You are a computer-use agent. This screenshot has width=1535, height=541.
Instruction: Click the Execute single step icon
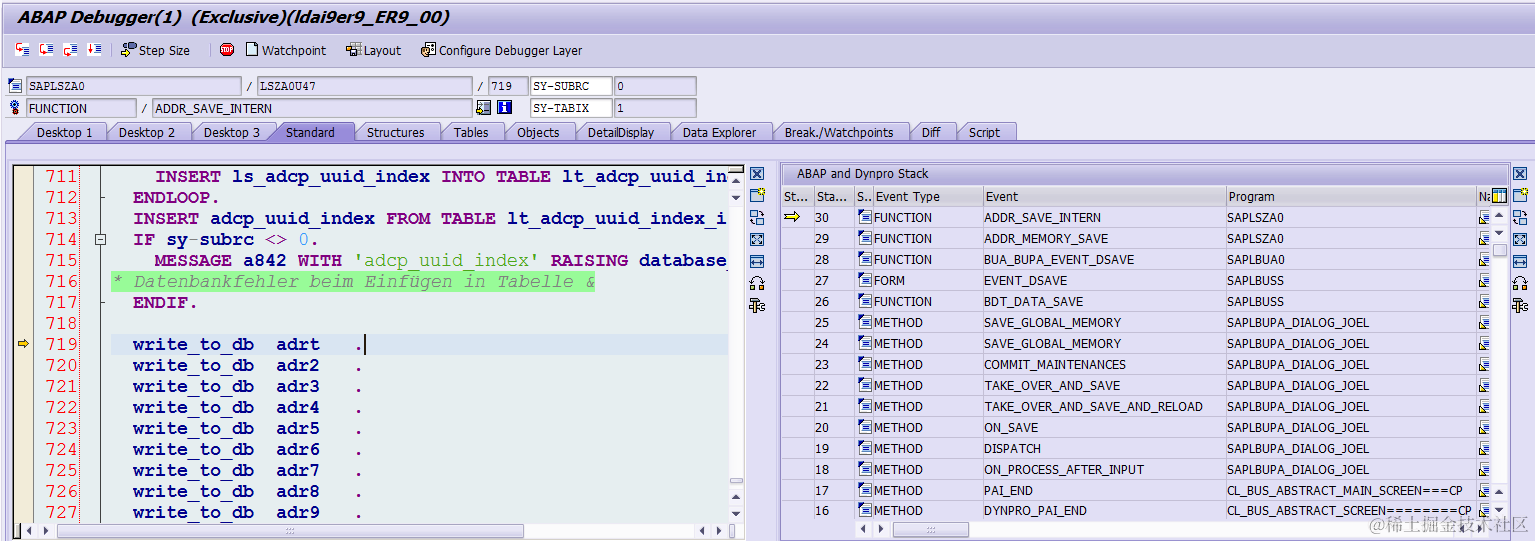pyautogui.click(x=46, y=49)
